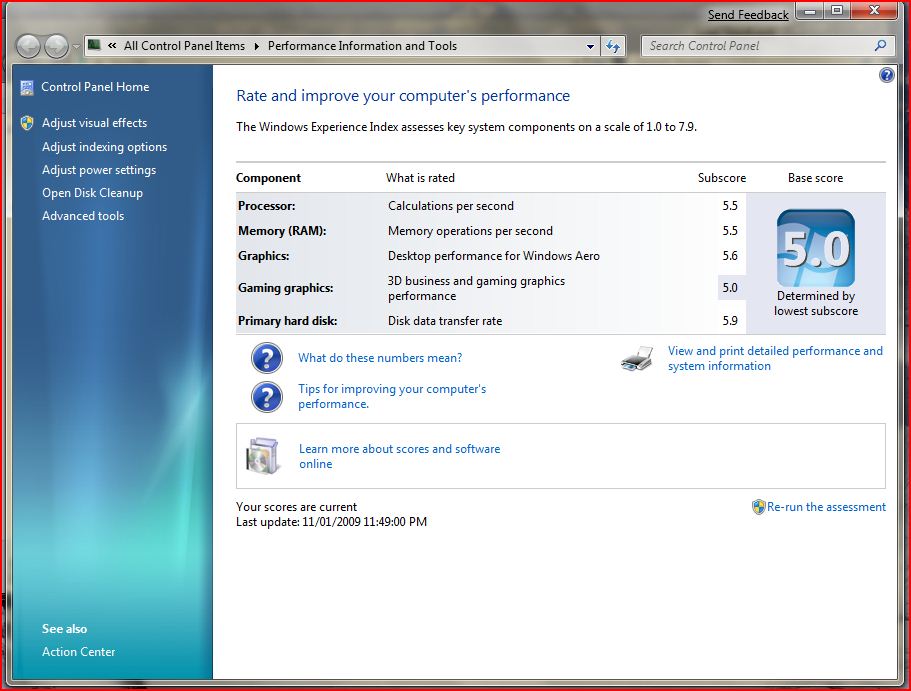Viewport: 911px width, 691px height.
Task: Expand the address bar chevron before All Control Panel Items
Action: click(112, 46)
